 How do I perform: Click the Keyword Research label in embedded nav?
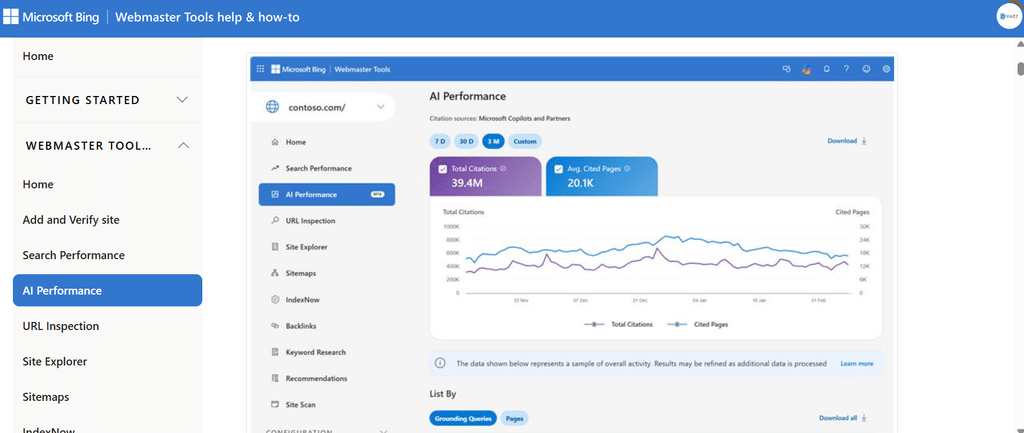pos(315,352)
